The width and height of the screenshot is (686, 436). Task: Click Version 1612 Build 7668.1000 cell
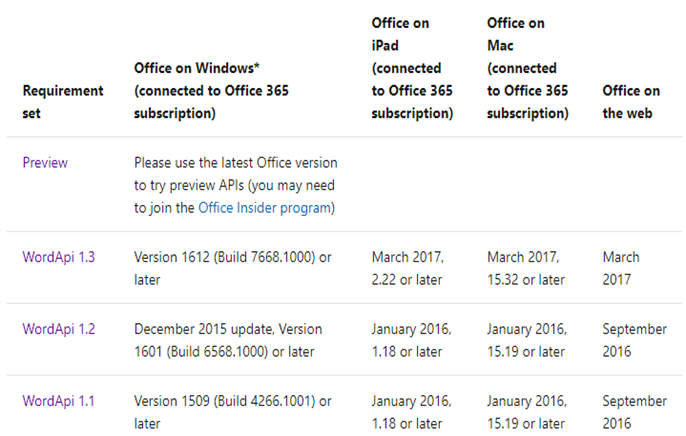232,268
